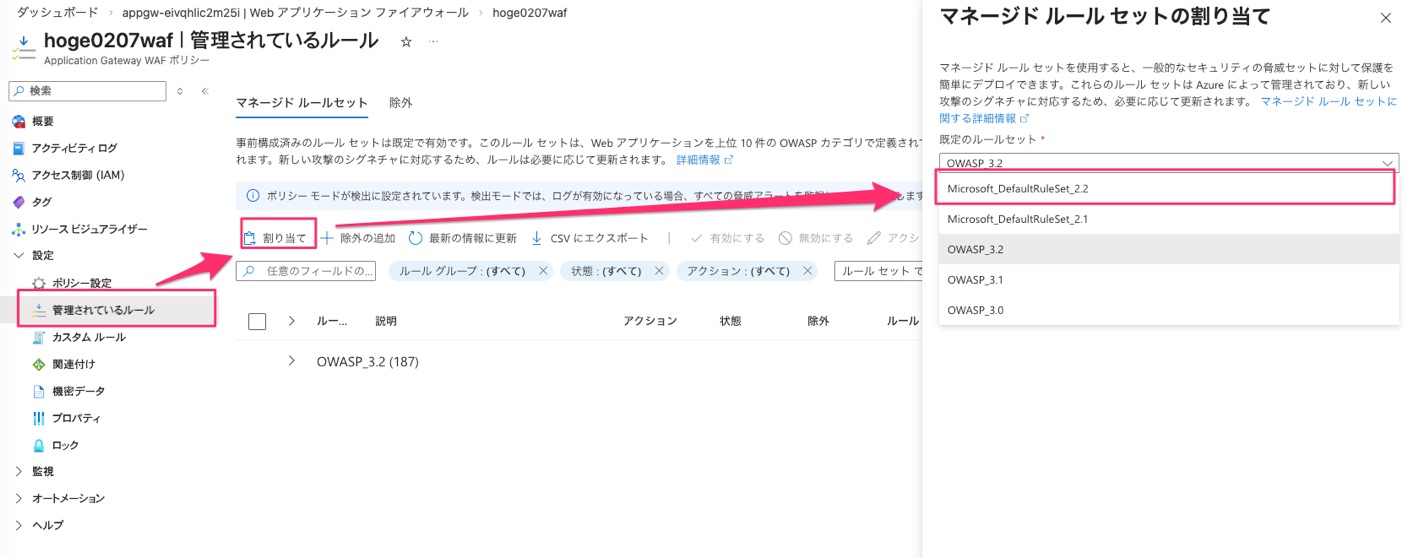Collapse the sidebar with double chevron
1408x558 pixels.
[x=205, y=91]
